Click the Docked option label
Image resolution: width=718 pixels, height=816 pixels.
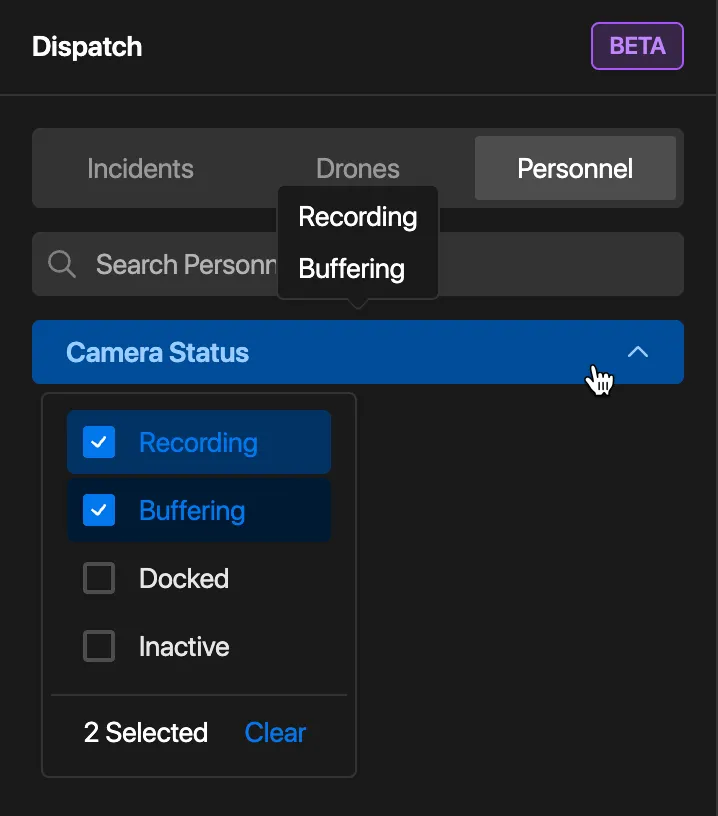[184, 578]
